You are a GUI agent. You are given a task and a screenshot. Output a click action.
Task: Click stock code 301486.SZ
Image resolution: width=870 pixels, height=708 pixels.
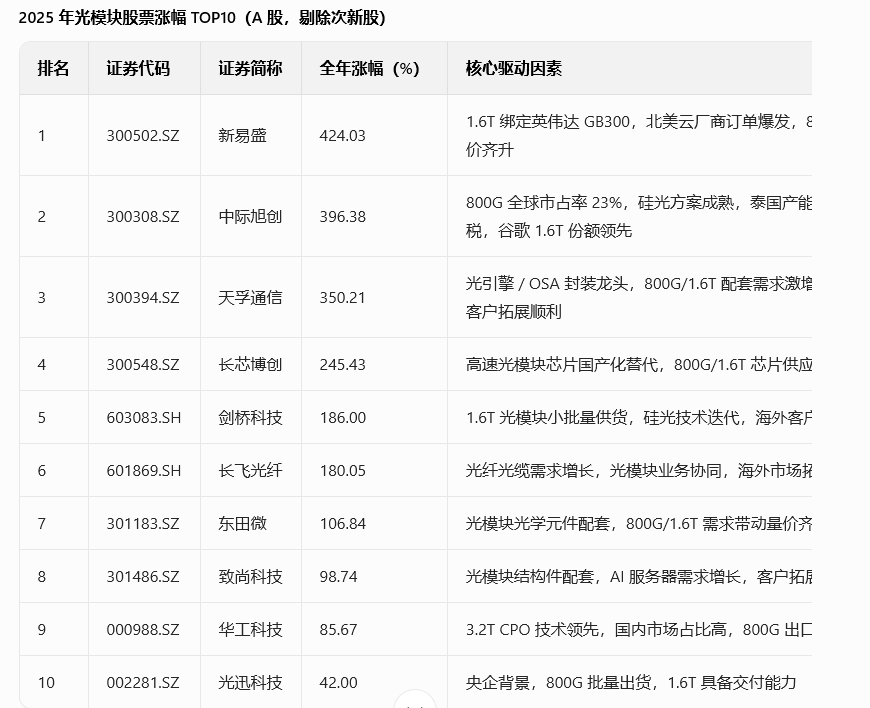click(x=143, y=576)
